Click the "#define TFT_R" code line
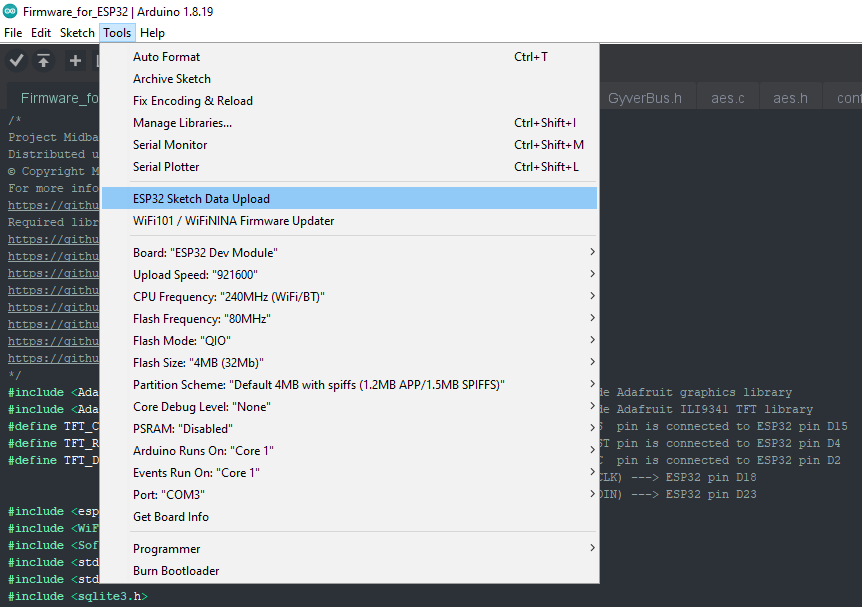Viewport: 862px width, 607px height. [53, 443]
